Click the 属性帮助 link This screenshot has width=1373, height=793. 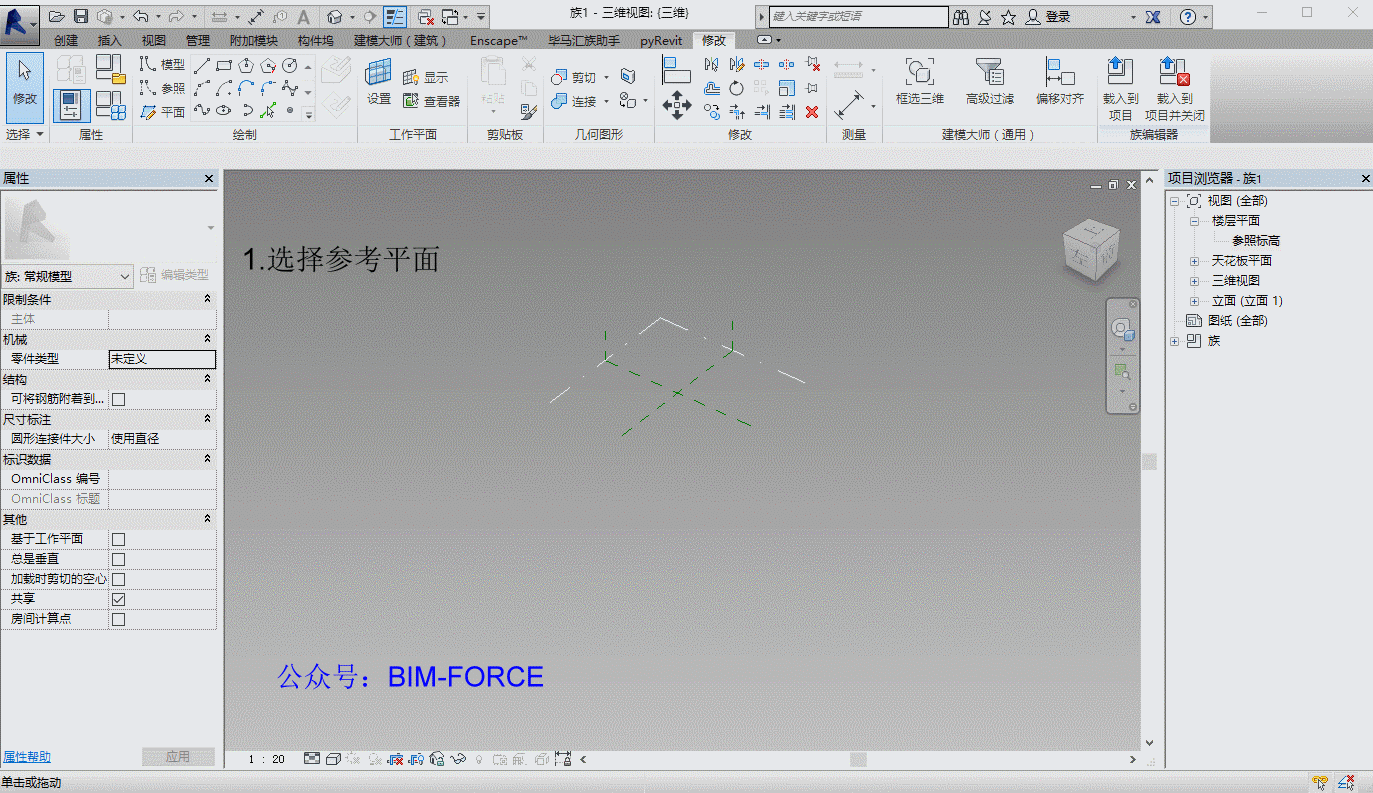(x=27, y=757)
